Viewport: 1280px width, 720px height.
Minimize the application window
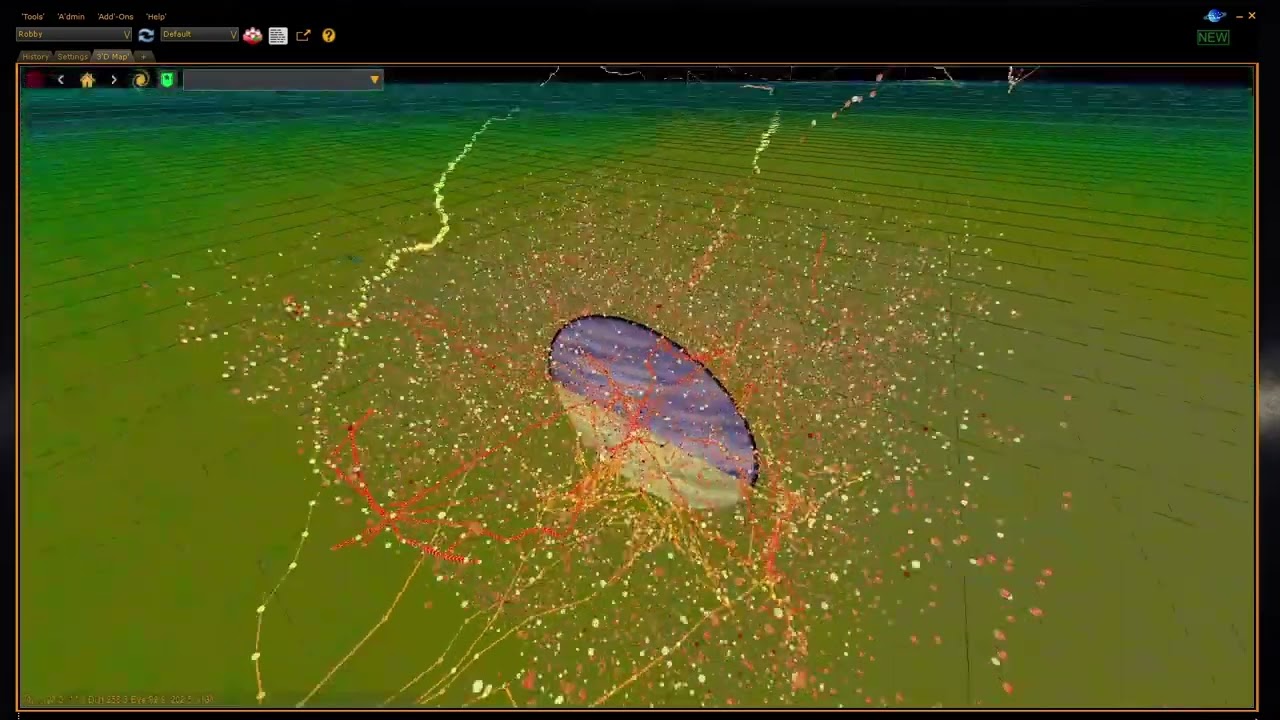[1239, 16]
